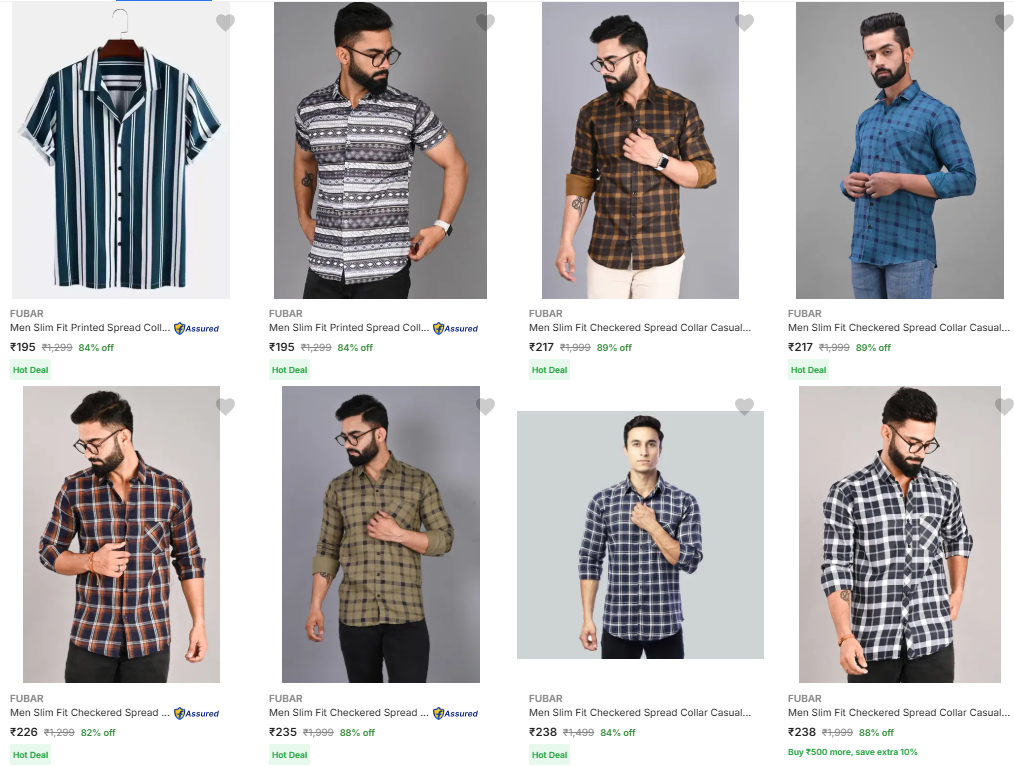The height and width of the screenshot is (766, 1014).
Task: Heart the olive green checkered shirt
Action: pos(485,406)
